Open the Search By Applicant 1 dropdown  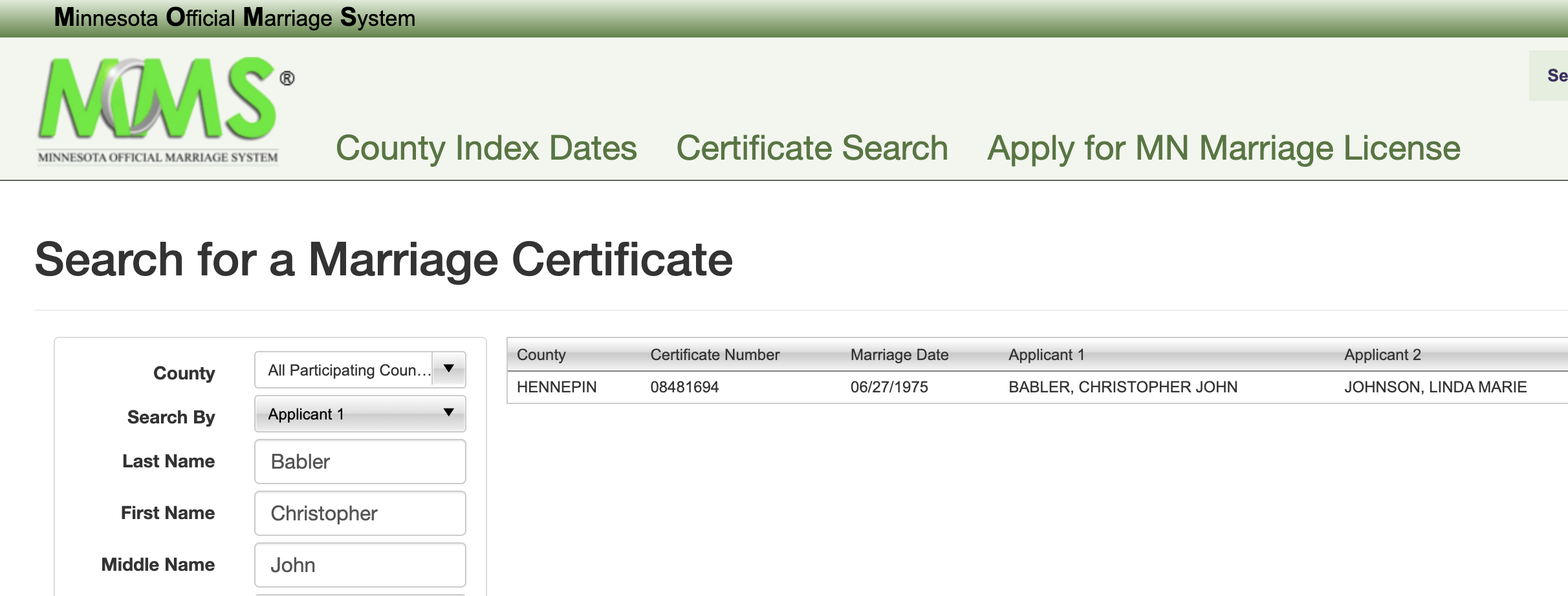(360, 414)
